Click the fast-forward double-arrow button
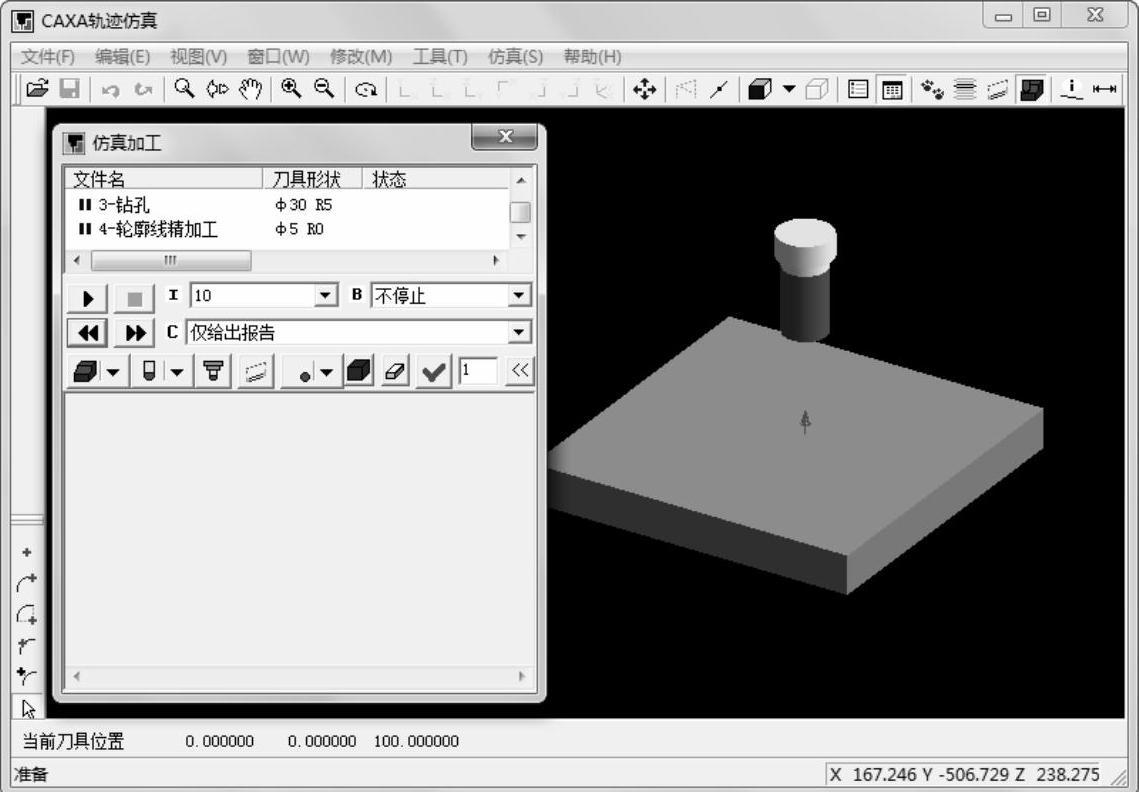This screenshot has width=1139, height=792. click(134, 333)
